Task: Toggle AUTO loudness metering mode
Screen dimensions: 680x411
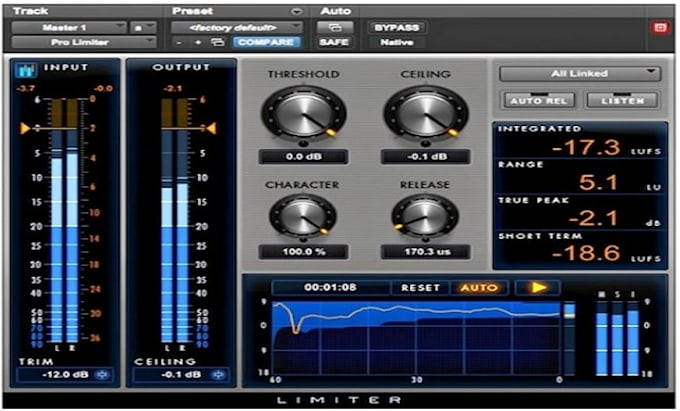Action: [x=479, y=288]
